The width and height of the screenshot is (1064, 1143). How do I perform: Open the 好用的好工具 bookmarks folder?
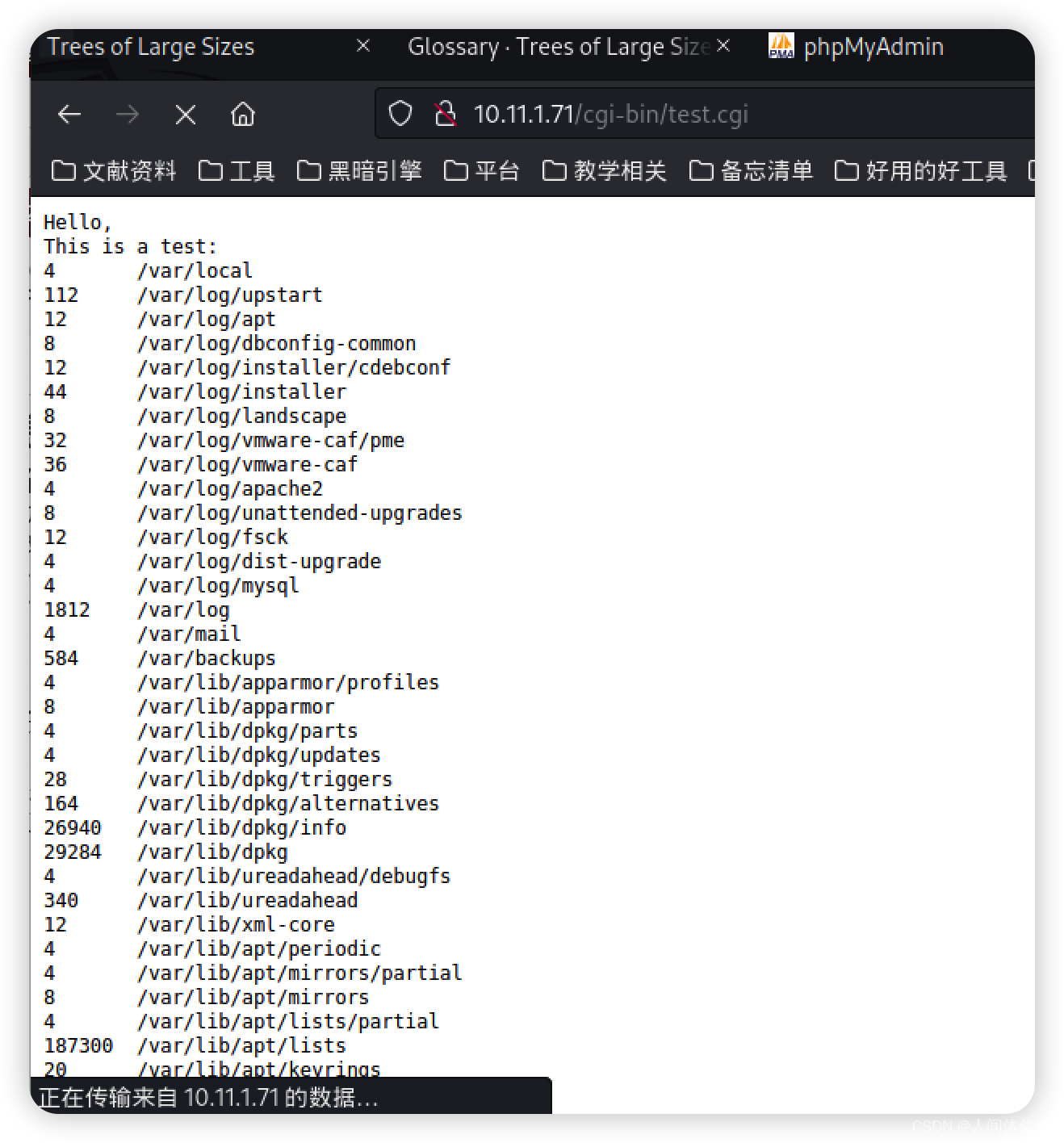point(920,171)
